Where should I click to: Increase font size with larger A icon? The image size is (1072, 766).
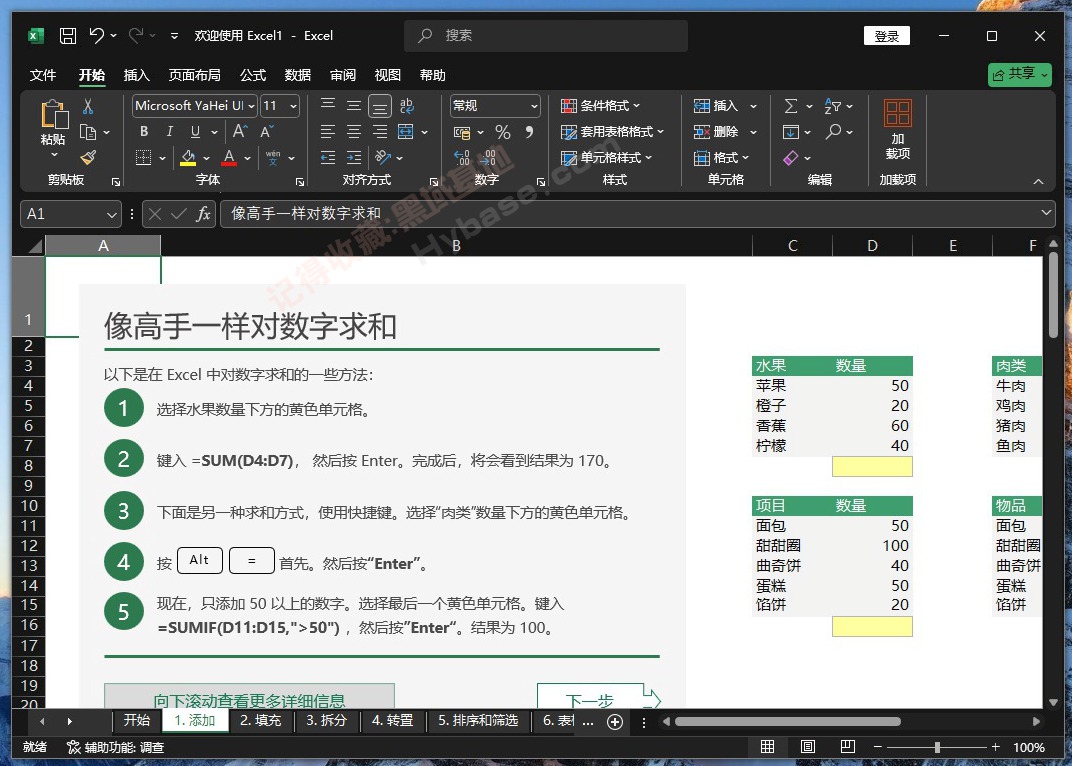point(240,131)
